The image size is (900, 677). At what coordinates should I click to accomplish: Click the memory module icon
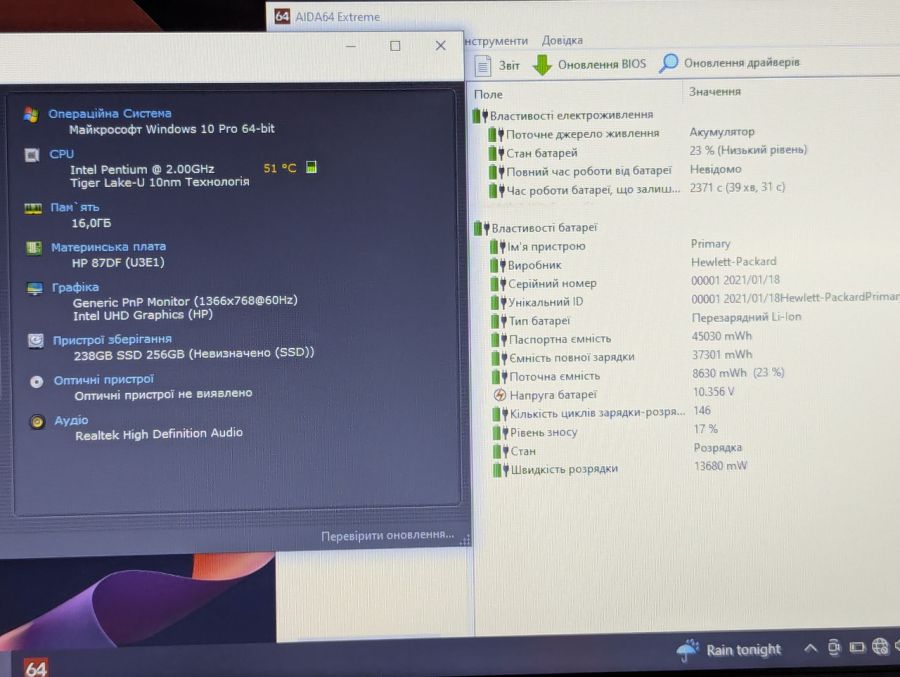click(x=33, y=208)
